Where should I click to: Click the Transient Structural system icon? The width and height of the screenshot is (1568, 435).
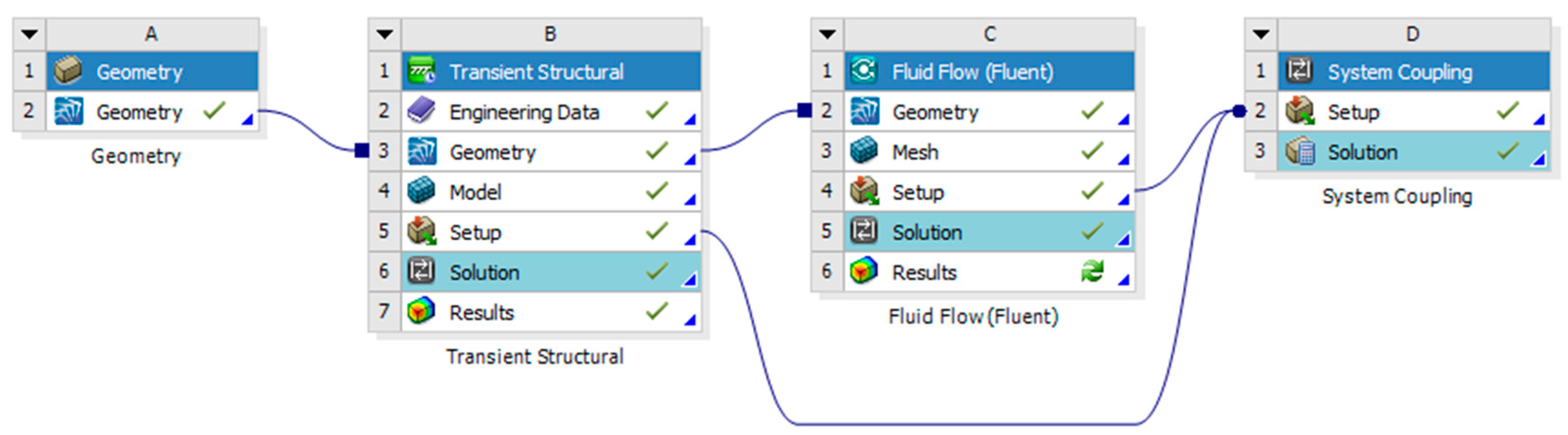pyautogui.click(x=421, y=71)
